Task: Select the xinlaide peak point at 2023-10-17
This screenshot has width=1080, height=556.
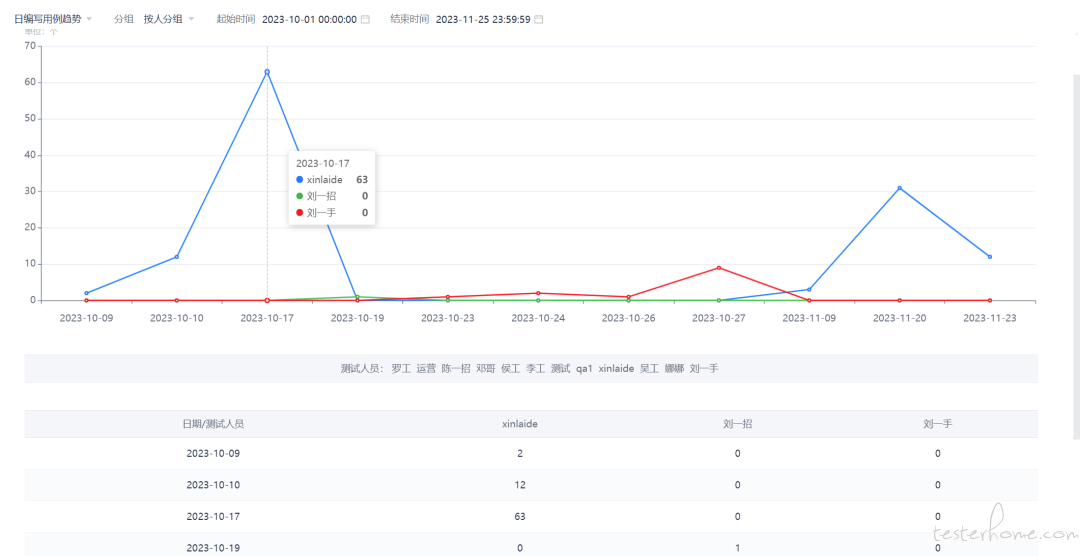Action: tap(267, 72)
